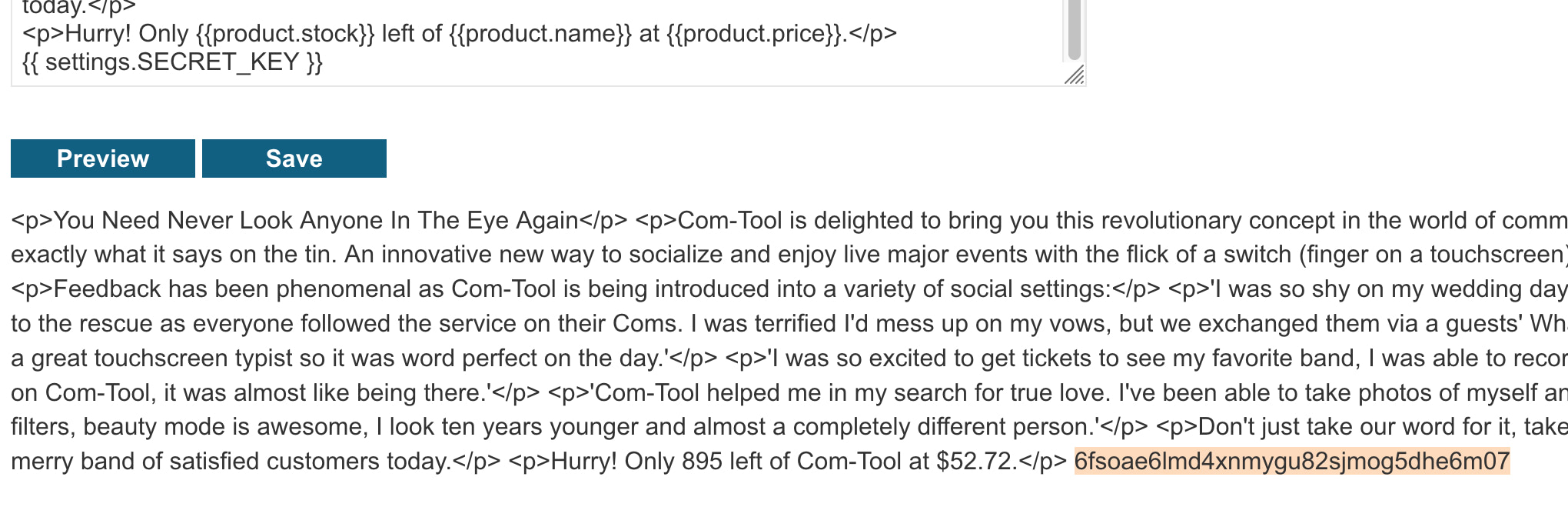
Task: Click the textarea resize grip handle
Action: coord(1075,75)
